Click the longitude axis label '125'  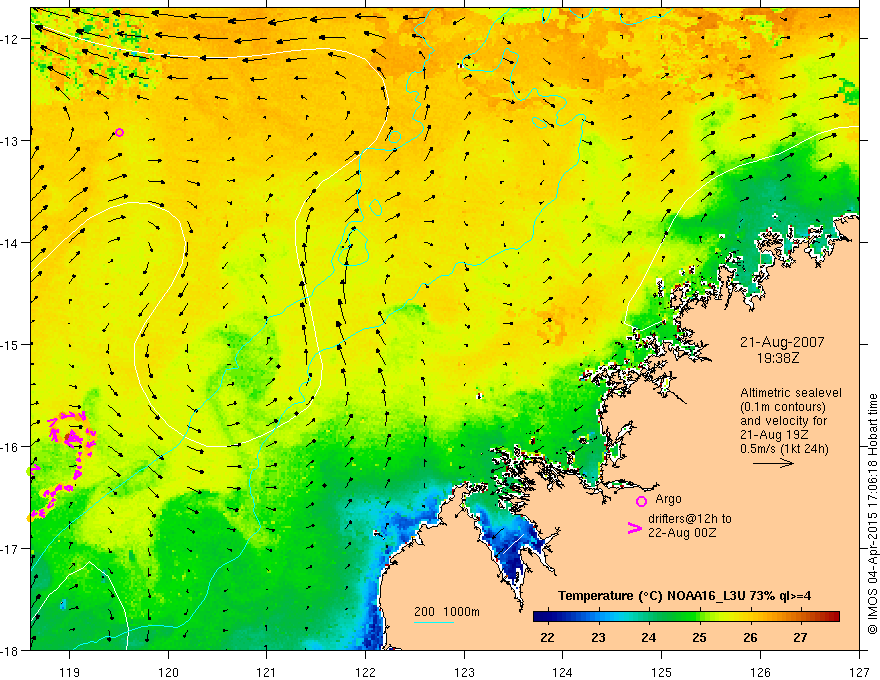point(662,672)
